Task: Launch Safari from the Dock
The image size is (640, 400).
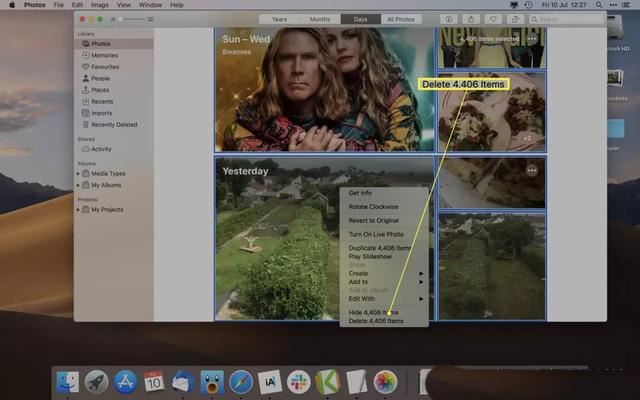Action: 241,381
